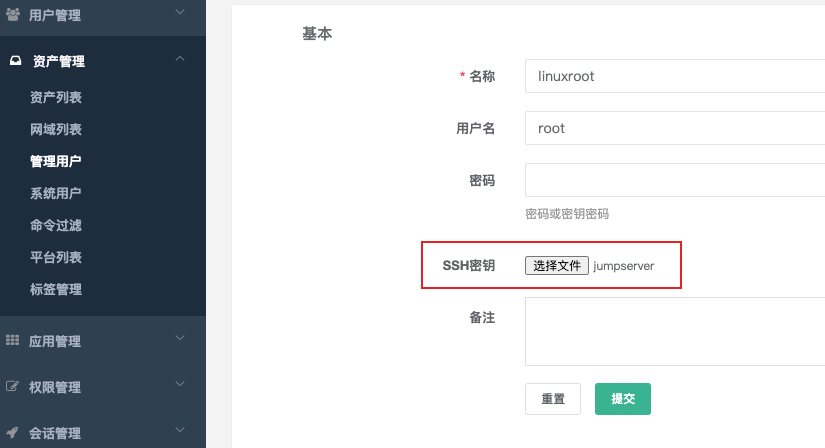Click the 重置 reset button
This screenshot has height=448, width=825.
(553, 399)
